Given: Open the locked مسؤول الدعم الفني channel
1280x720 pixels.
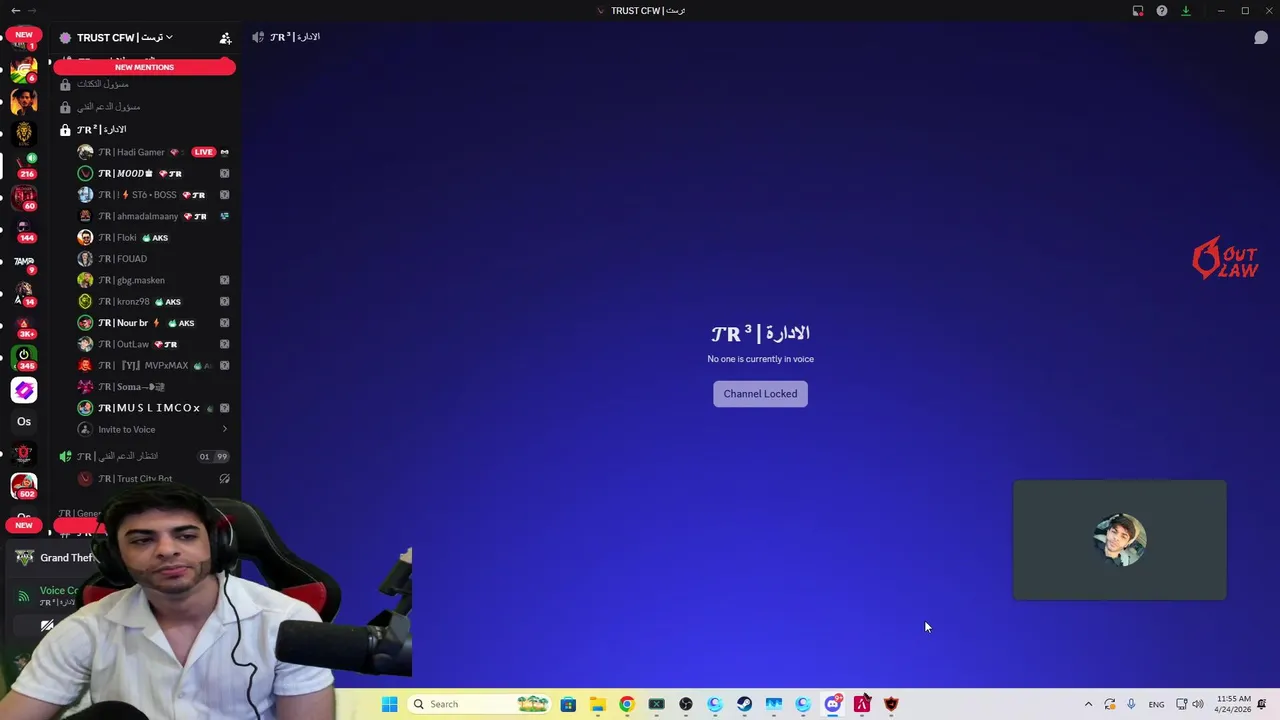Looking at the screenshot, I should tap(145, 107).
